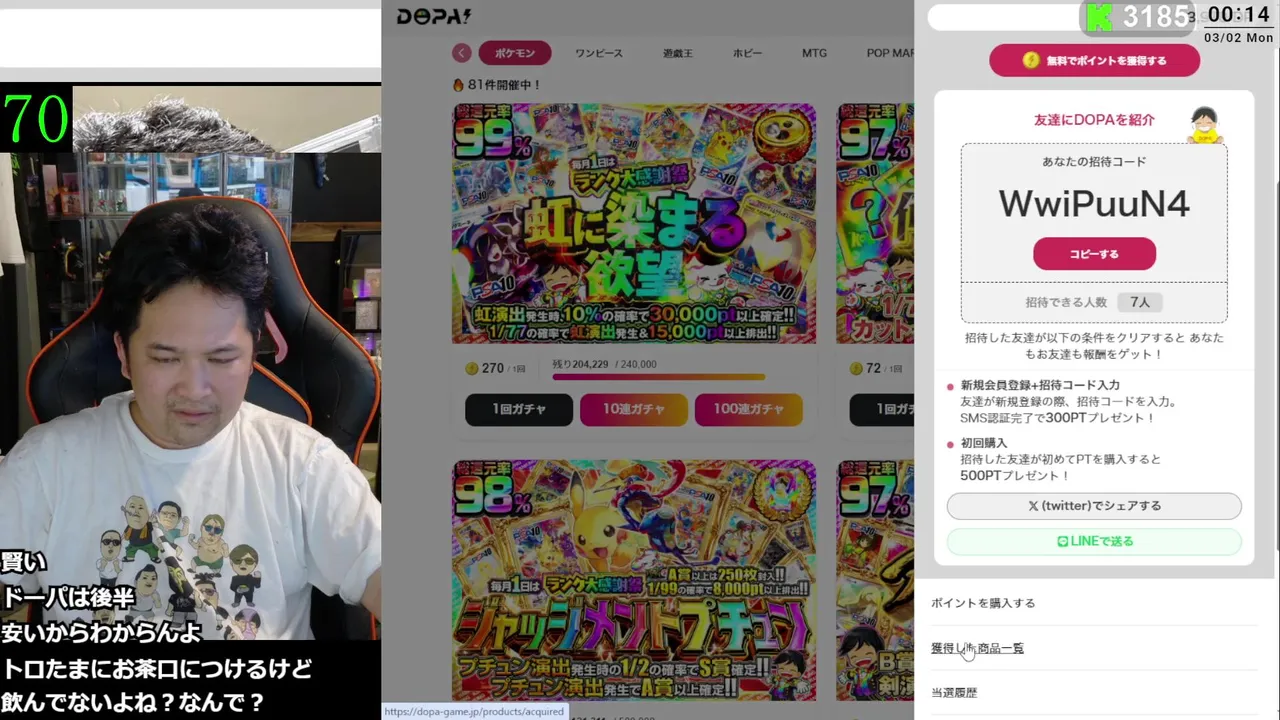This screenshot has height=720, width=1280.
Task: Click 無料でポイントを獲得する button
Action: pos(1094,60)
